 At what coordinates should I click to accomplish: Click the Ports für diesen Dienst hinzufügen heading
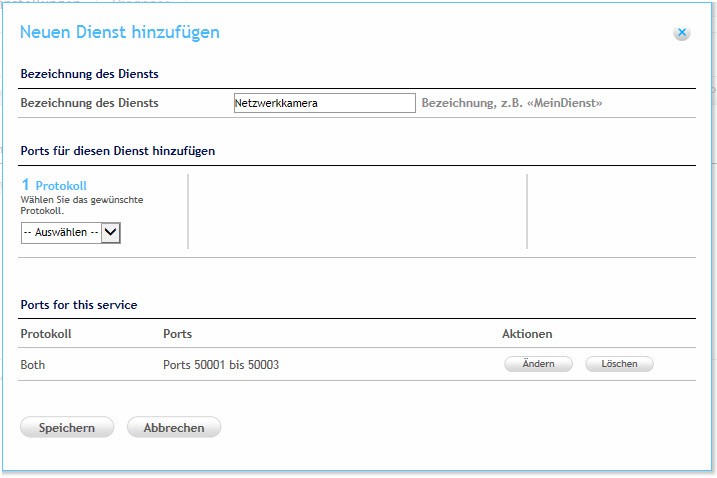click(118, 151)
